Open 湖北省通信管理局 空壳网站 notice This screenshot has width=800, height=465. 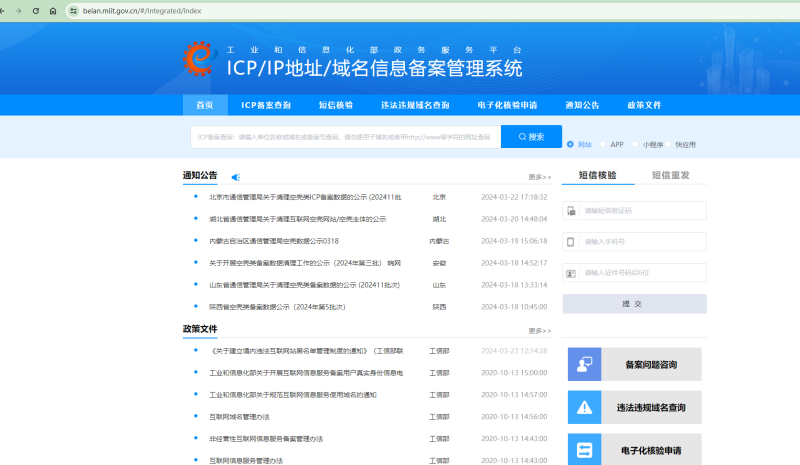click(x=297, y=219)
